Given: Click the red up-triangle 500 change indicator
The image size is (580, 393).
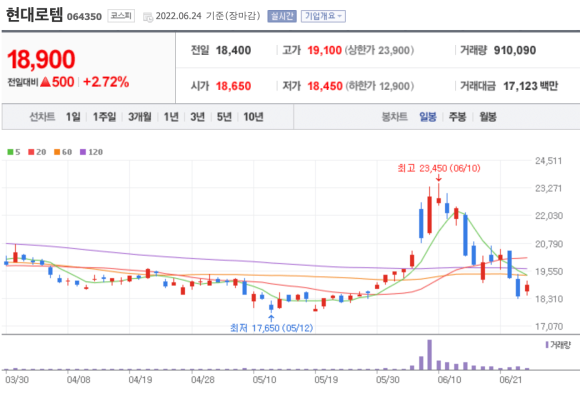Looking at the screenshot, I should 57,82.
